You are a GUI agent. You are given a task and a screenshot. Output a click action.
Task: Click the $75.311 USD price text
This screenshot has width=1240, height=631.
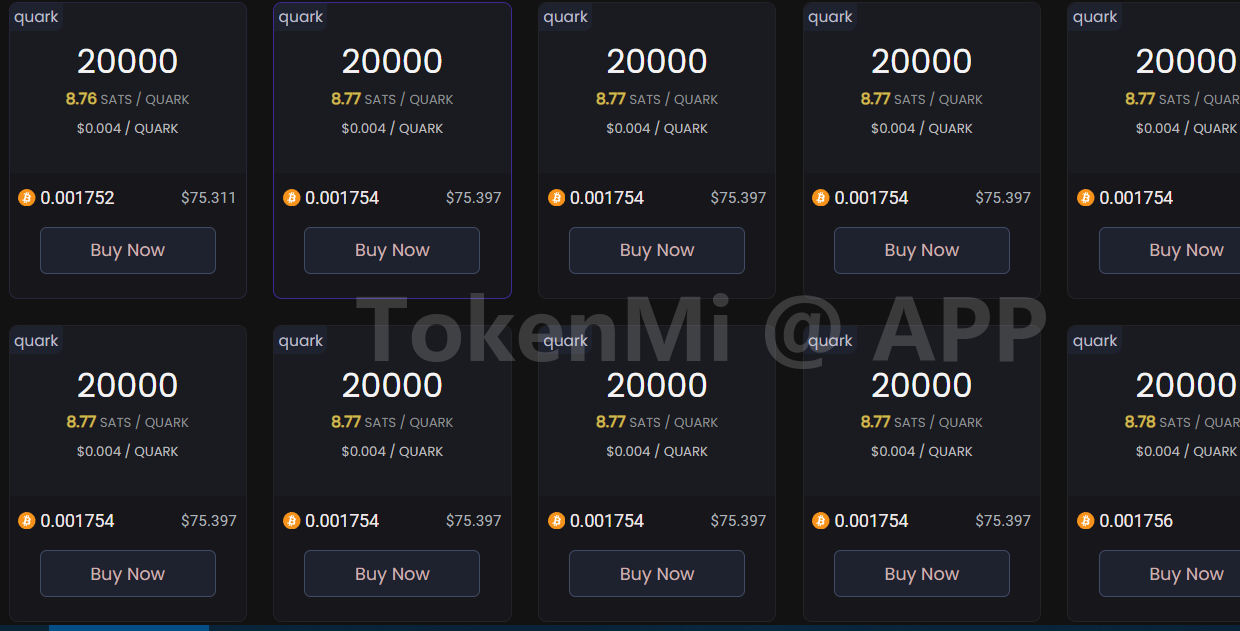[208, 198]
